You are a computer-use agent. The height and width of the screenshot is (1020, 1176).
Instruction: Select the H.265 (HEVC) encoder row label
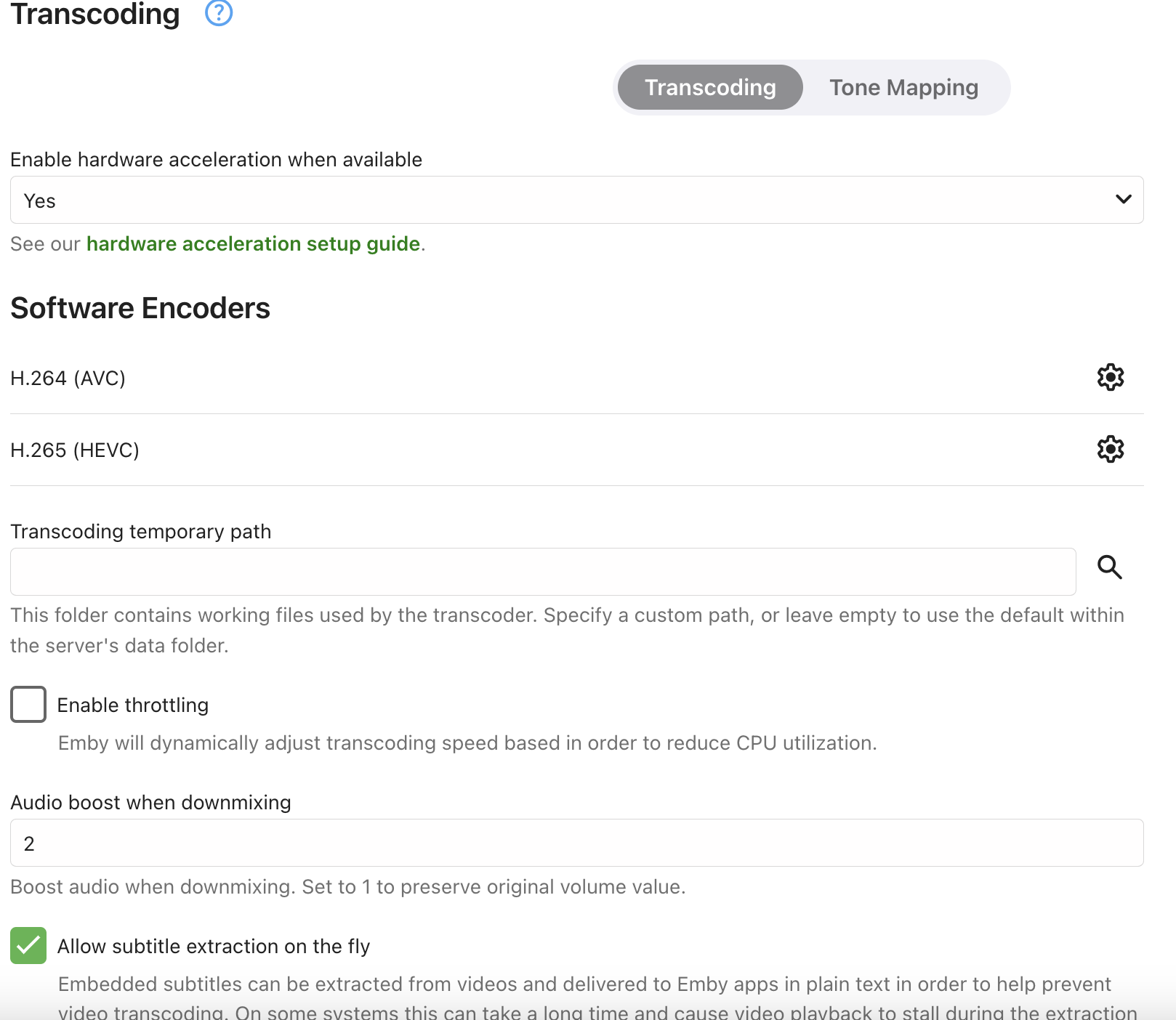tap(75, 450)
